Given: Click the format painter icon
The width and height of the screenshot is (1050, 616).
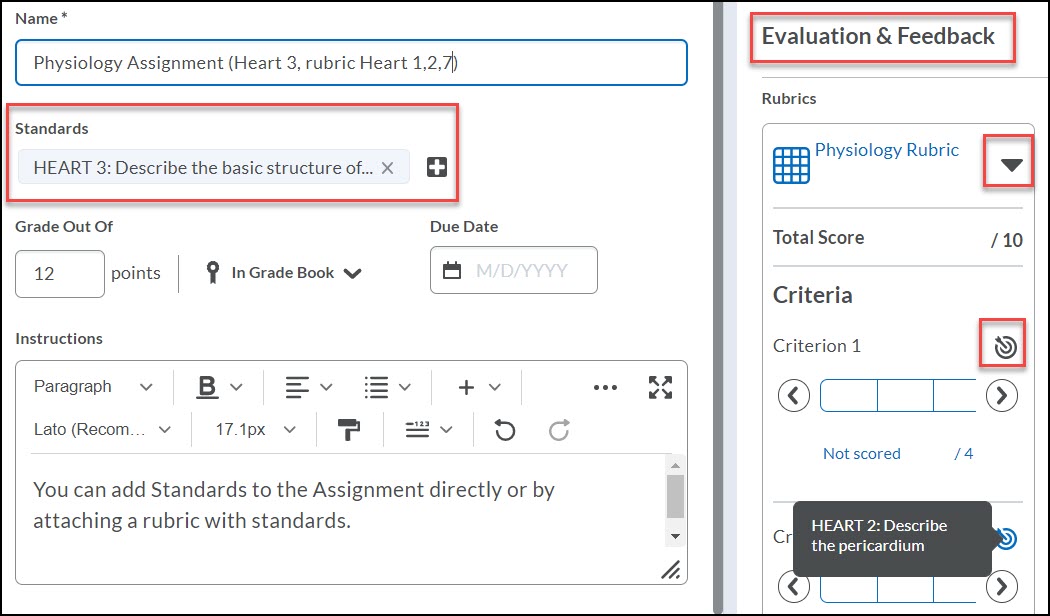Looking at the screenshot, I should coord(348,429).
